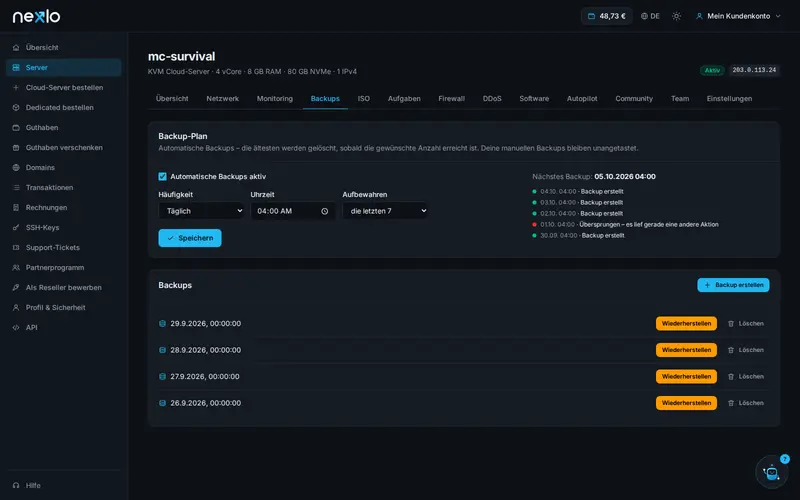Open the Häufigkeit dropdown set to Täglich

point(202,211)
